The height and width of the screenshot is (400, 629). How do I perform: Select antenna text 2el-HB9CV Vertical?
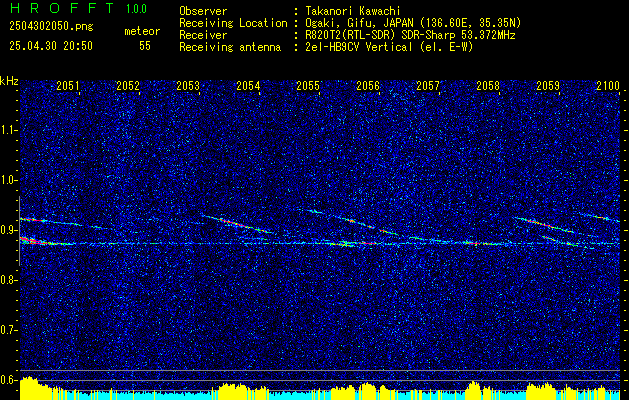[359, 47]
